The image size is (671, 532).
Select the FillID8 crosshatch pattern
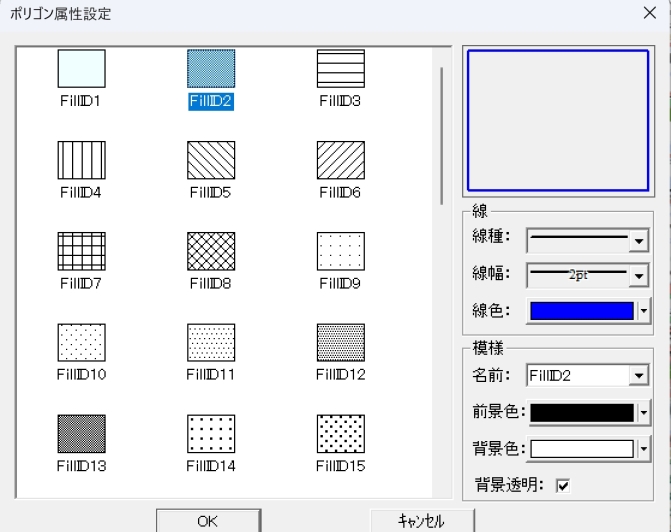click(x=211, y=251)
